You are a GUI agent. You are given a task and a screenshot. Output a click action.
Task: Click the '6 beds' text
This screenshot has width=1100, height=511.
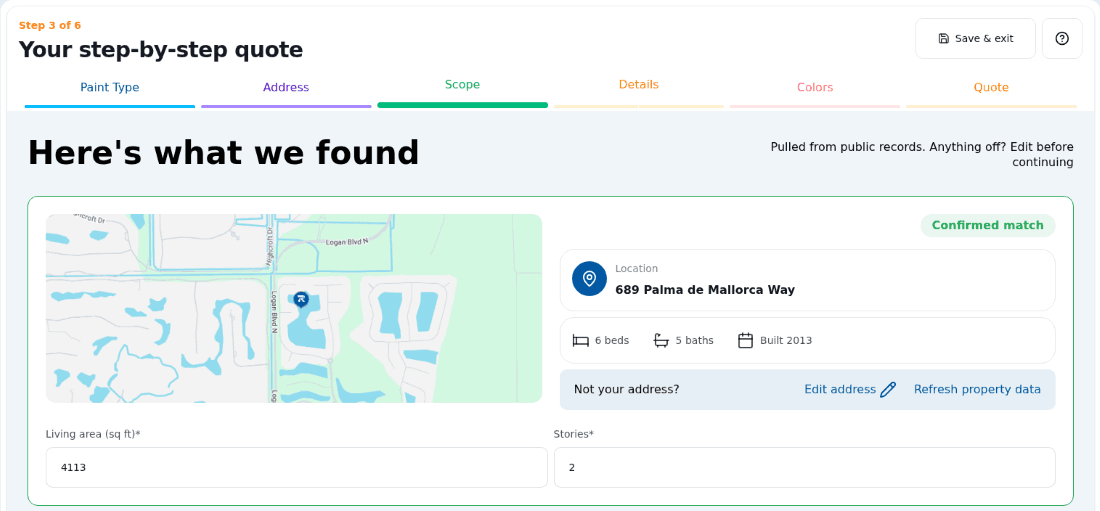click(612, 340)
